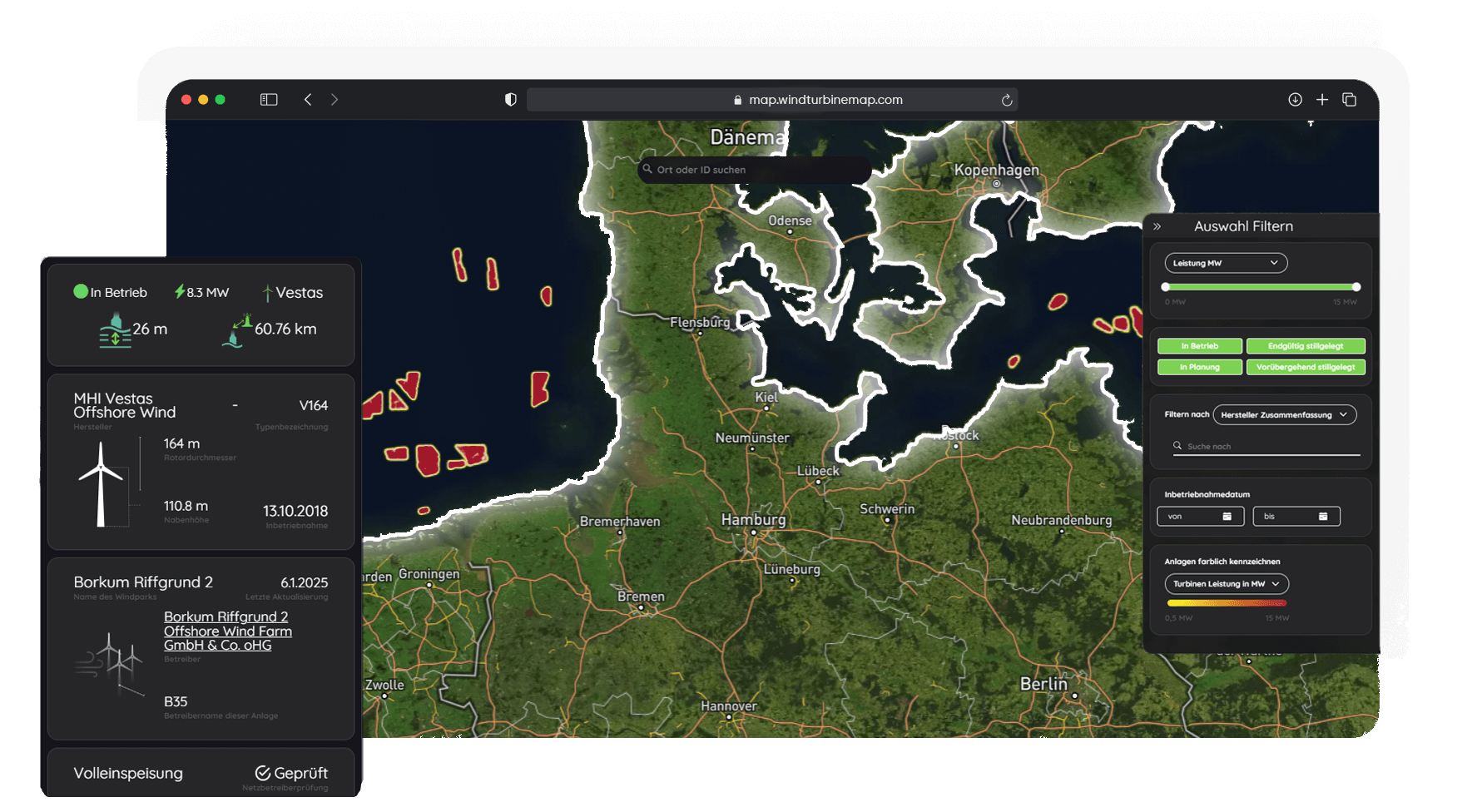Viewport: 1477px width, 812px height.
Task: Open the Leistung MW dropdown
Action: (1226, 263)
